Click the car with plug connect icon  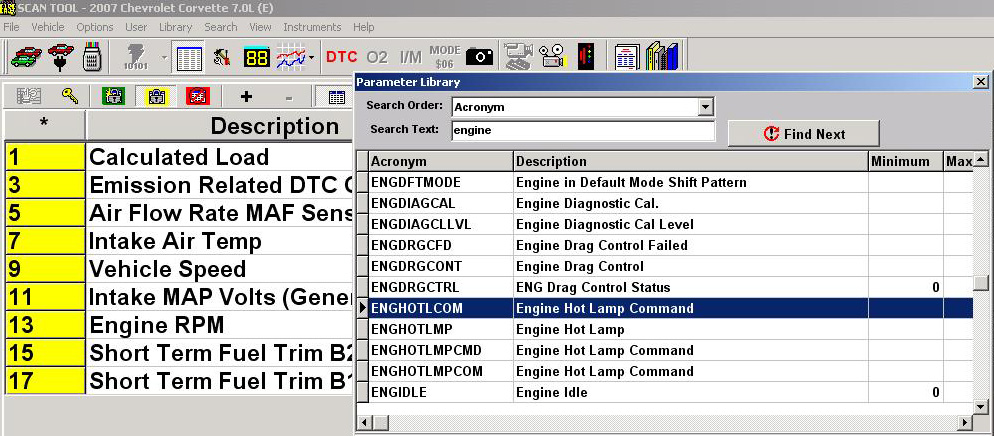pyautogui.click(x=60, y=58)
